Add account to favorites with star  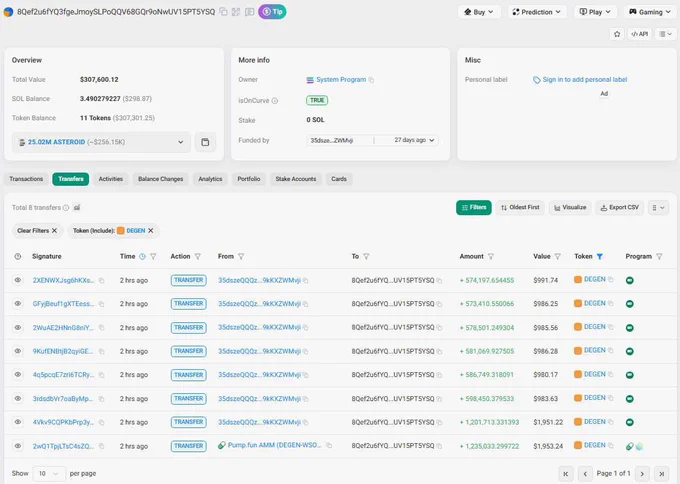coord(617,34)
